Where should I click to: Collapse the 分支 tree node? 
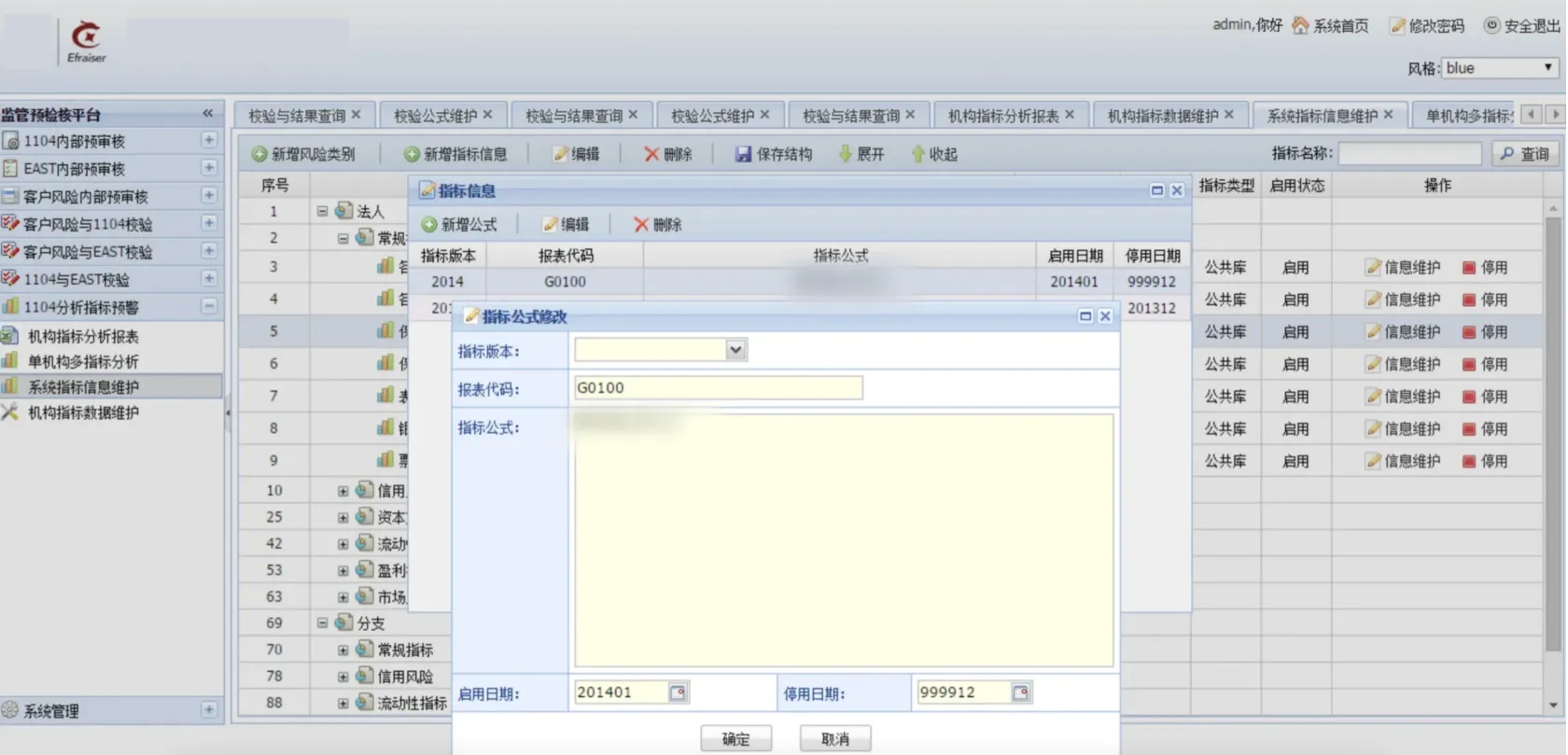click(322, 622)
